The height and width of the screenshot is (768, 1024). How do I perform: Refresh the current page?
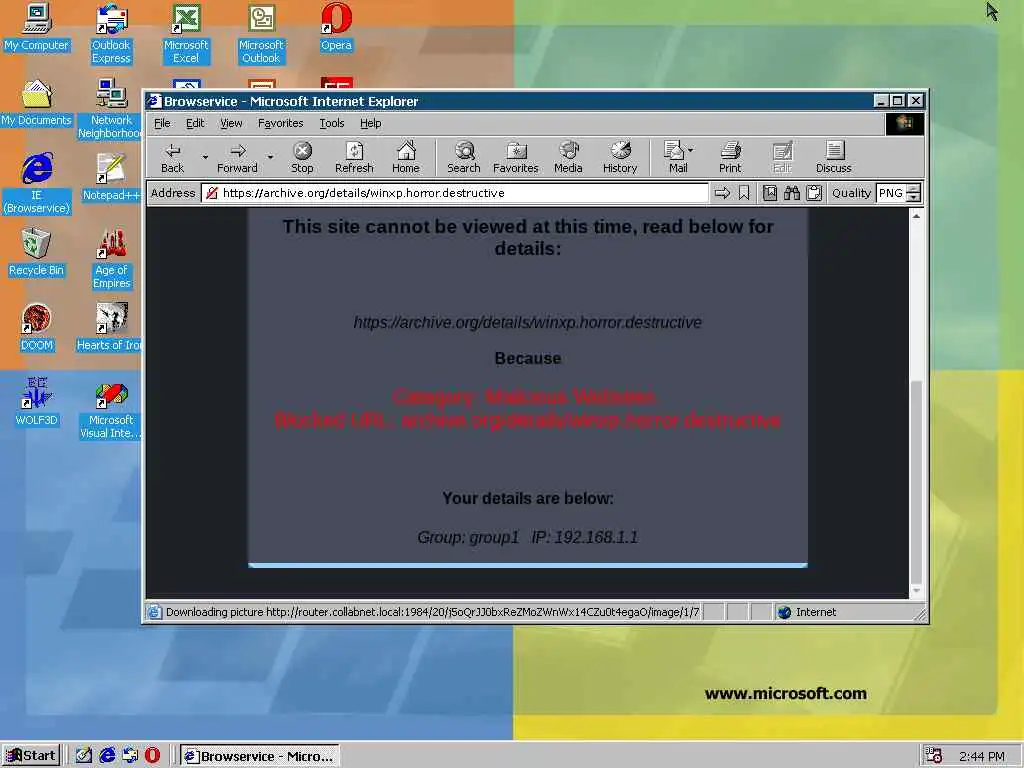[354, 157]
